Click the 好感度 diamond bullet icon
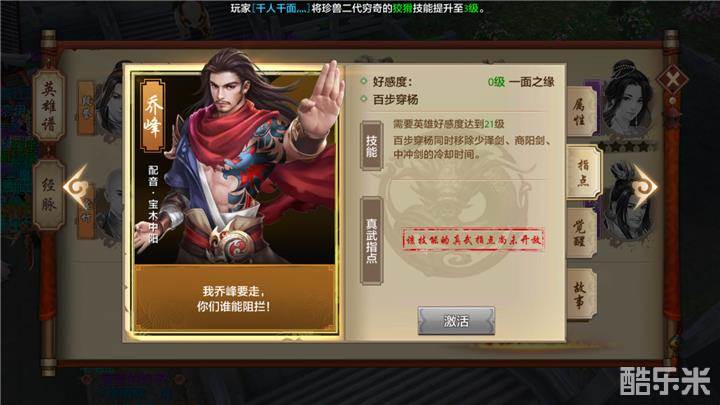This screenshot has width=720, height=405. click(x=364, y=81)
